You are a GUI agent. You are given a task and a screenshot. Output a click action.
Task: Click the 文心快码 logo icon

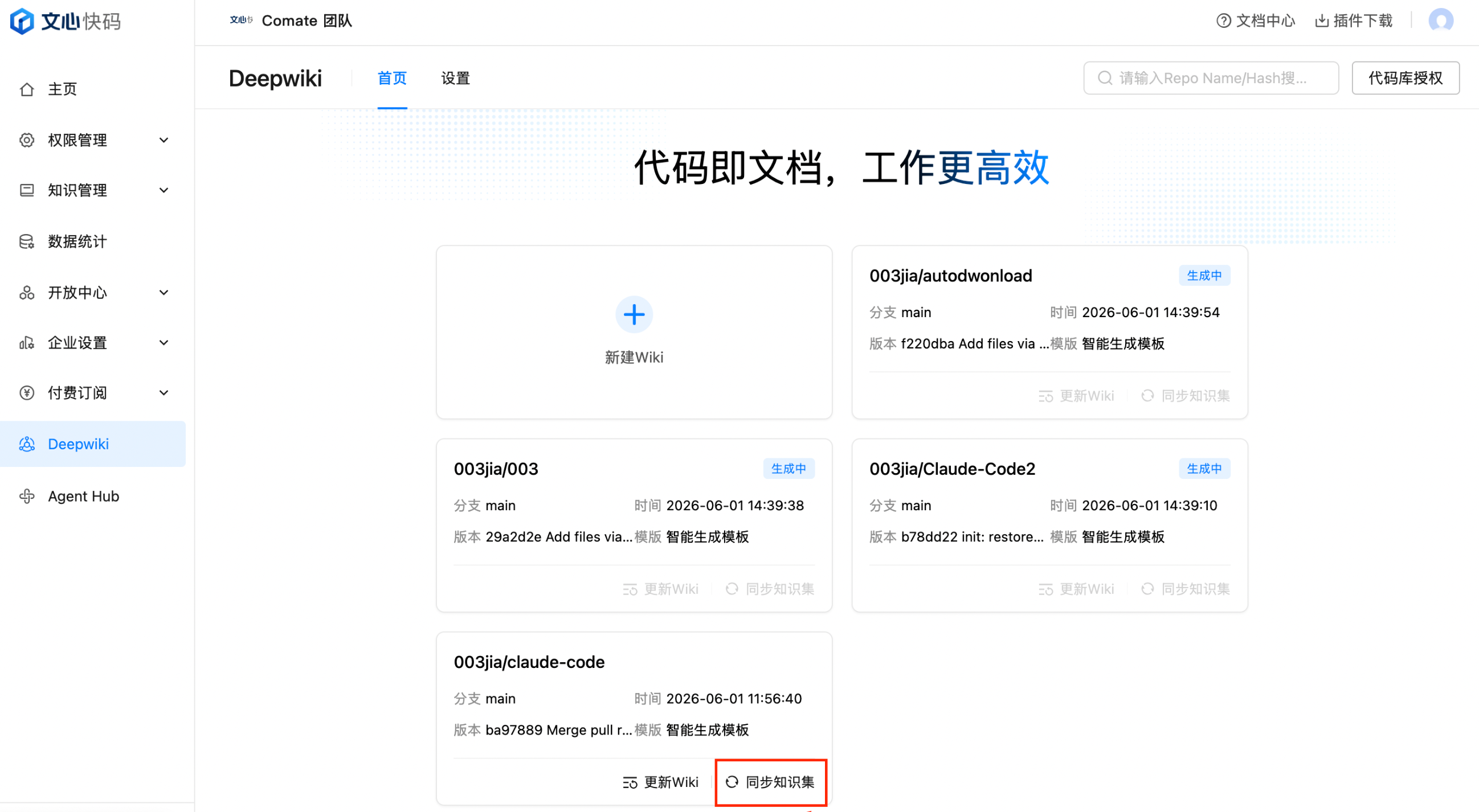tap(22, 21)
